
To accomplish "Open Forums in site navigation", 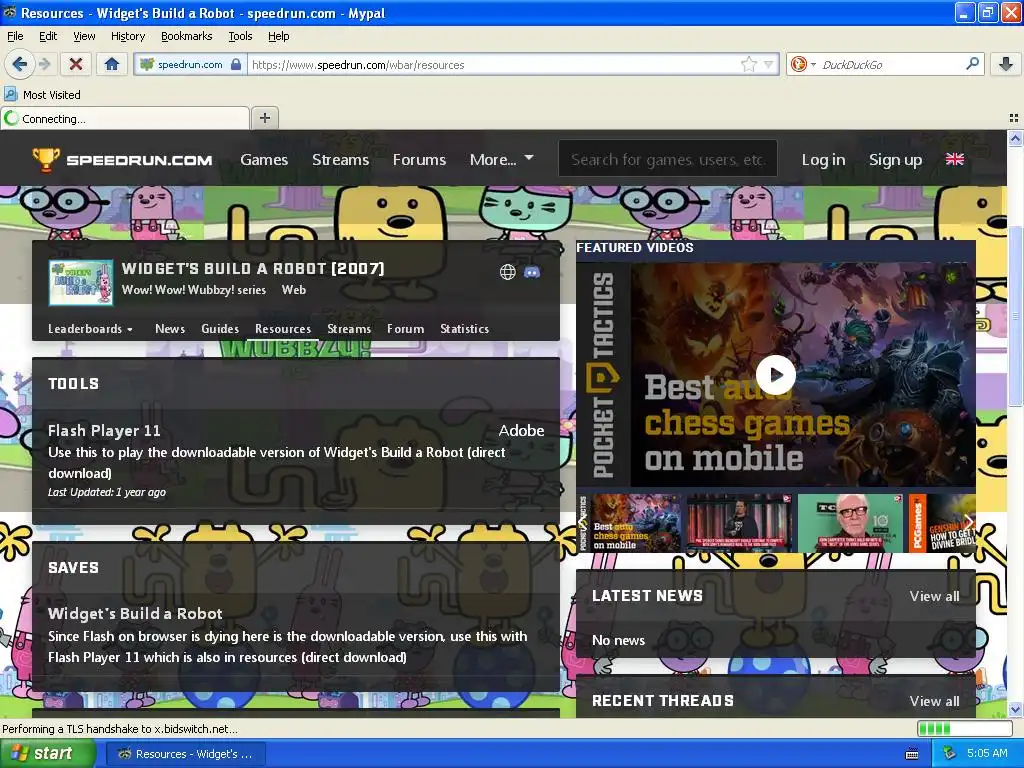I will point(419,159).
